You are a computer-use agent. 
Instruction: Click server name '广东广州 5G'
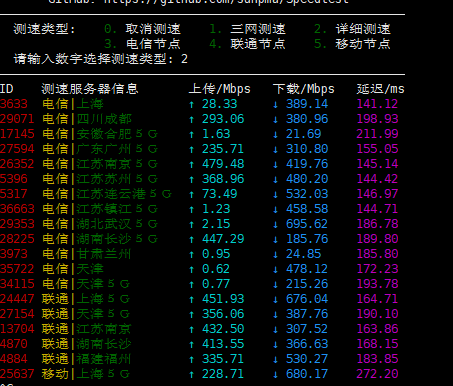pos(117,149)
